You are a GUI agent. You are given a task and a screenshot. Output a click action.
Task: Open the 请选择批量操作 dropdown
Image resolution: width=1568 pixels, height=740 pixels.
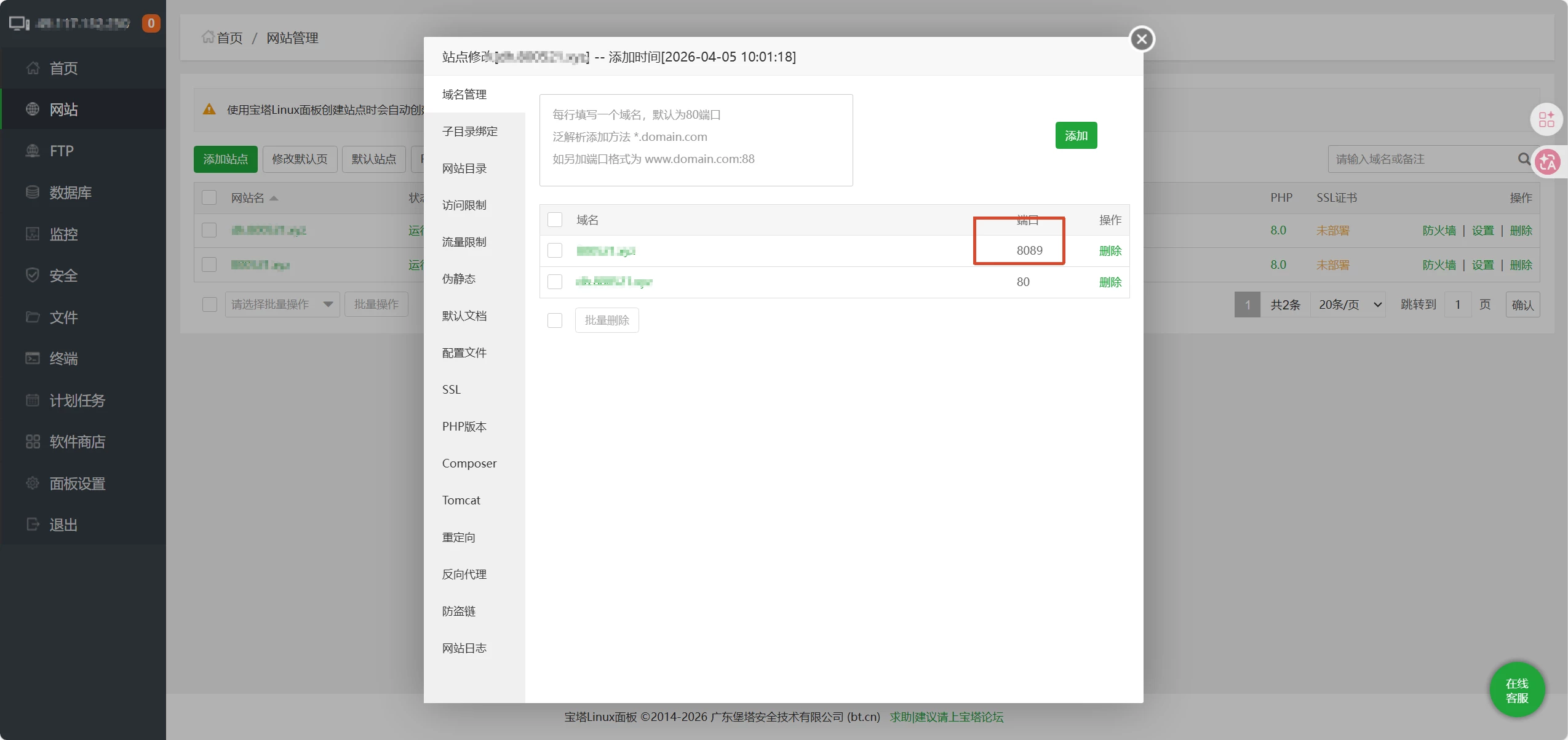pyautogui.click(x=282, y=304)
